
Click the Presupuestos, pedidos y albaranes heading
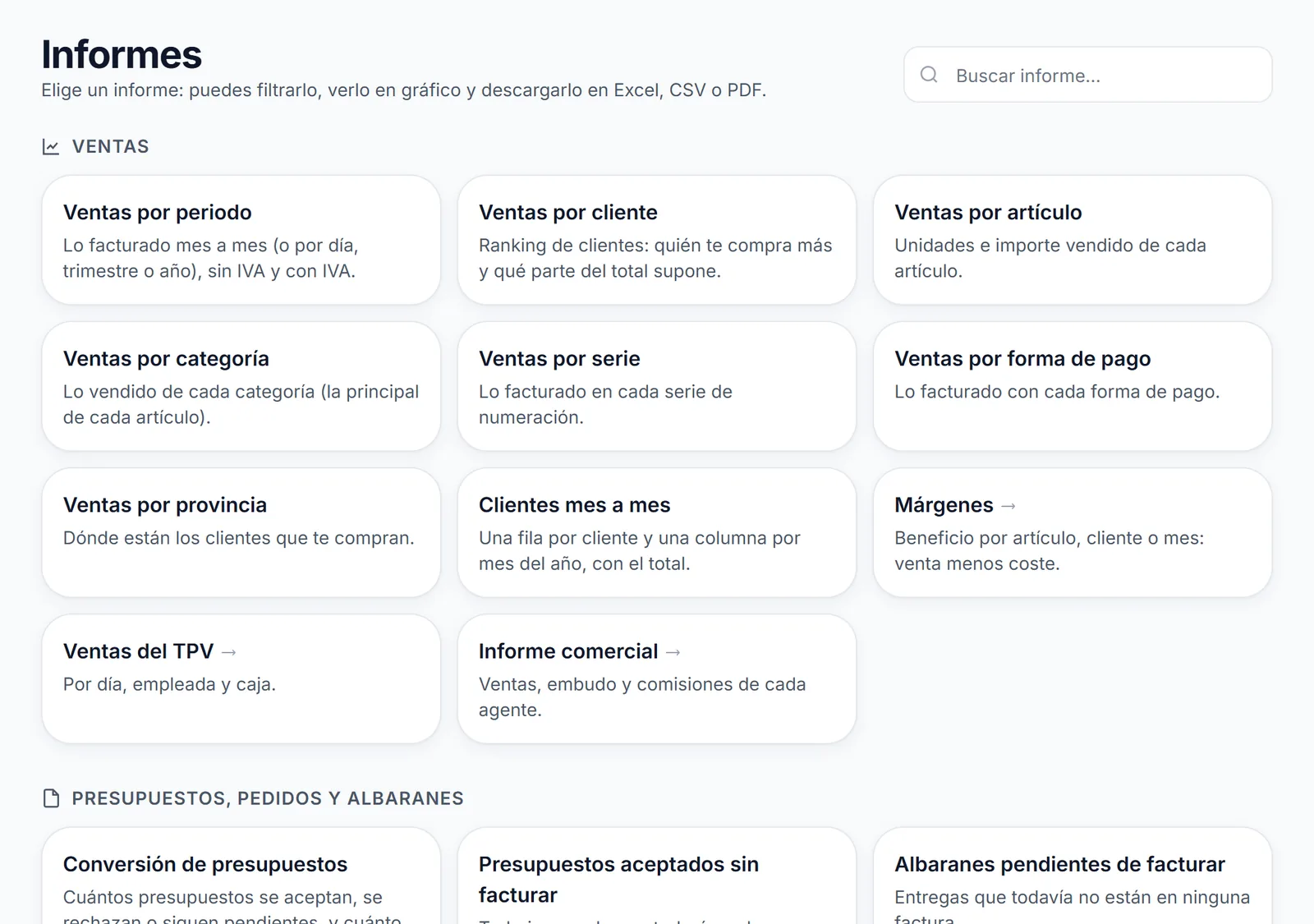268,798
